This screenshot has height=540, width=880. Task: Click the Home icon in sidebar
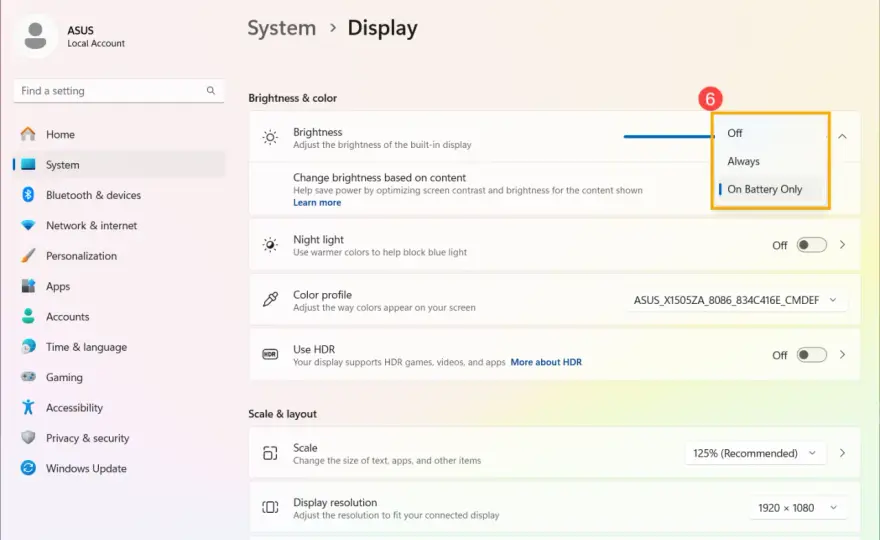pyautogui.click(x=28, y=134)
